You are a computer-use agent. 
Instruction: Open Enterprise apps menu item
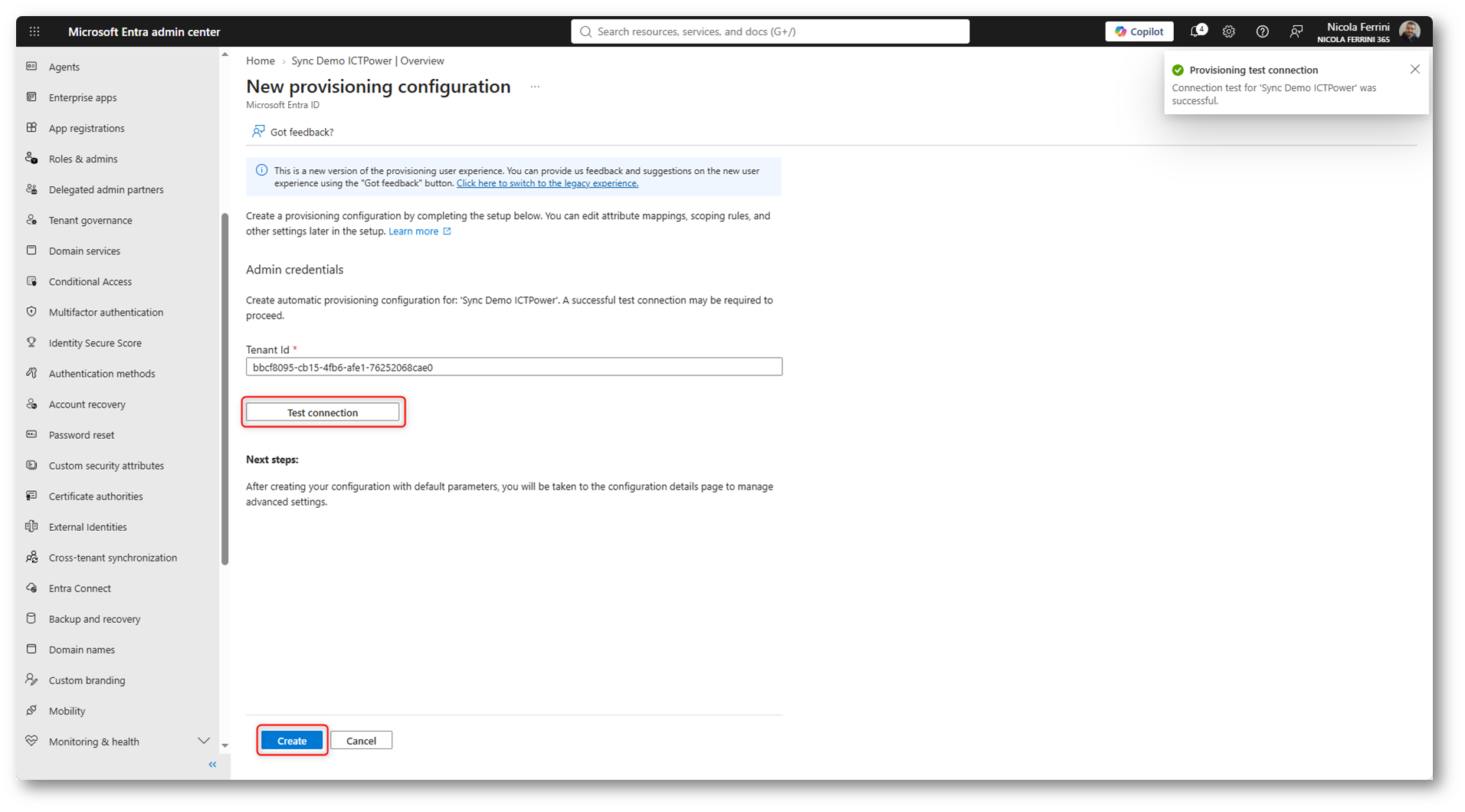tap(83, 97)
